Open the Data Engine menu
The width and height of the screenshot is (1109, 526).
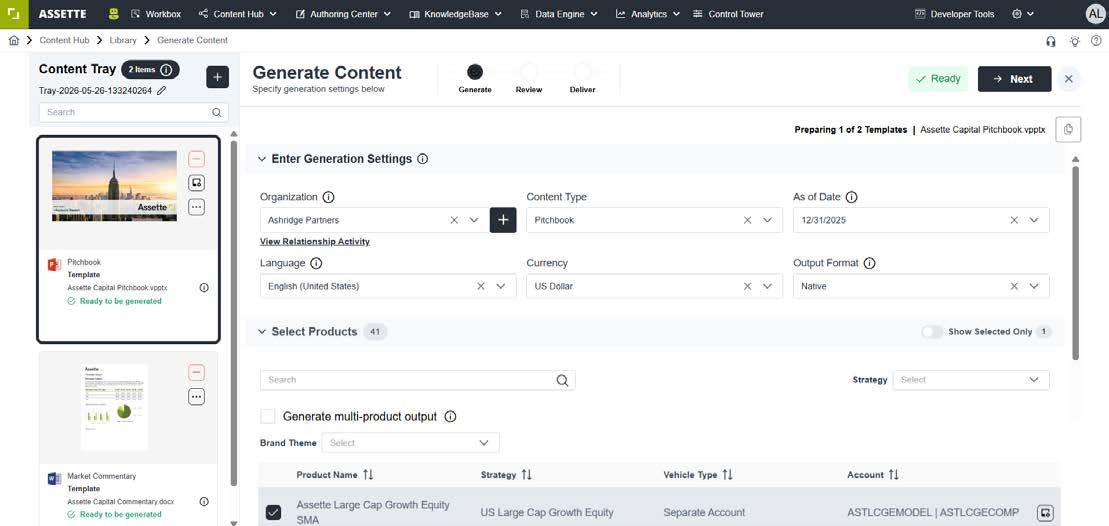tap(559, 13)
